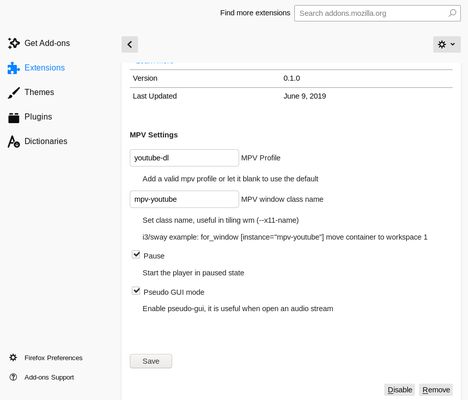Click the MPV window class name field
This screenshot has height=400, width=468.
click(x=184, y=199)
